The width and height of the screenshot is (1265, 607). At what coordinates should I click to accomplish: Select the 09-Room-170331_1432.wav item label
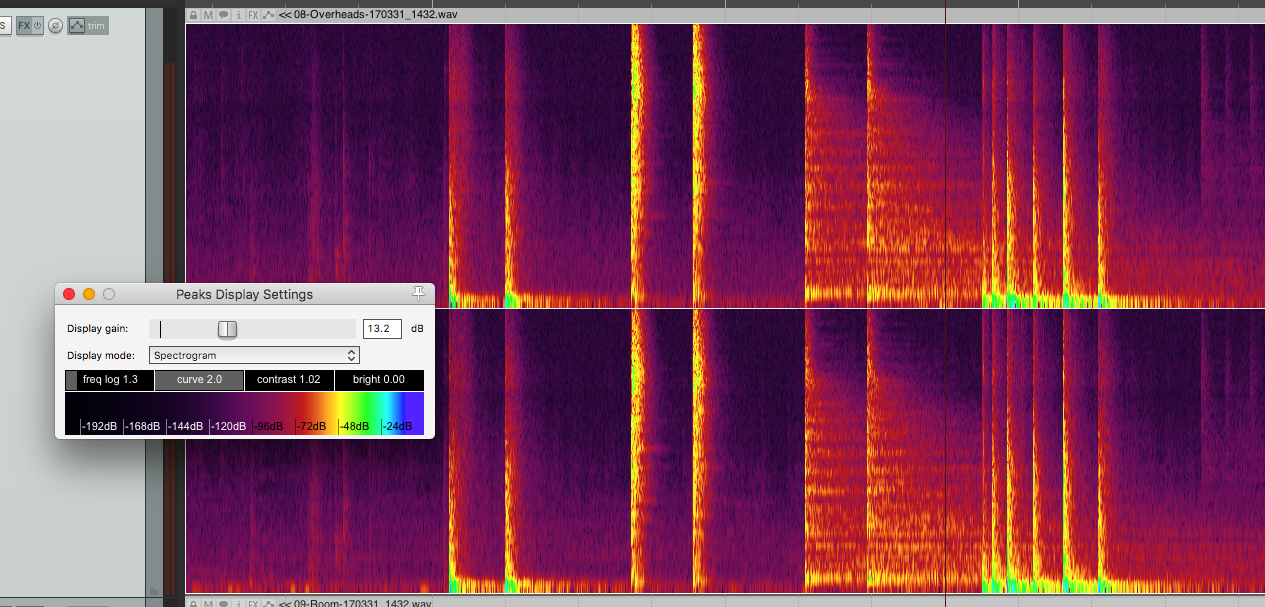point(360,603)
